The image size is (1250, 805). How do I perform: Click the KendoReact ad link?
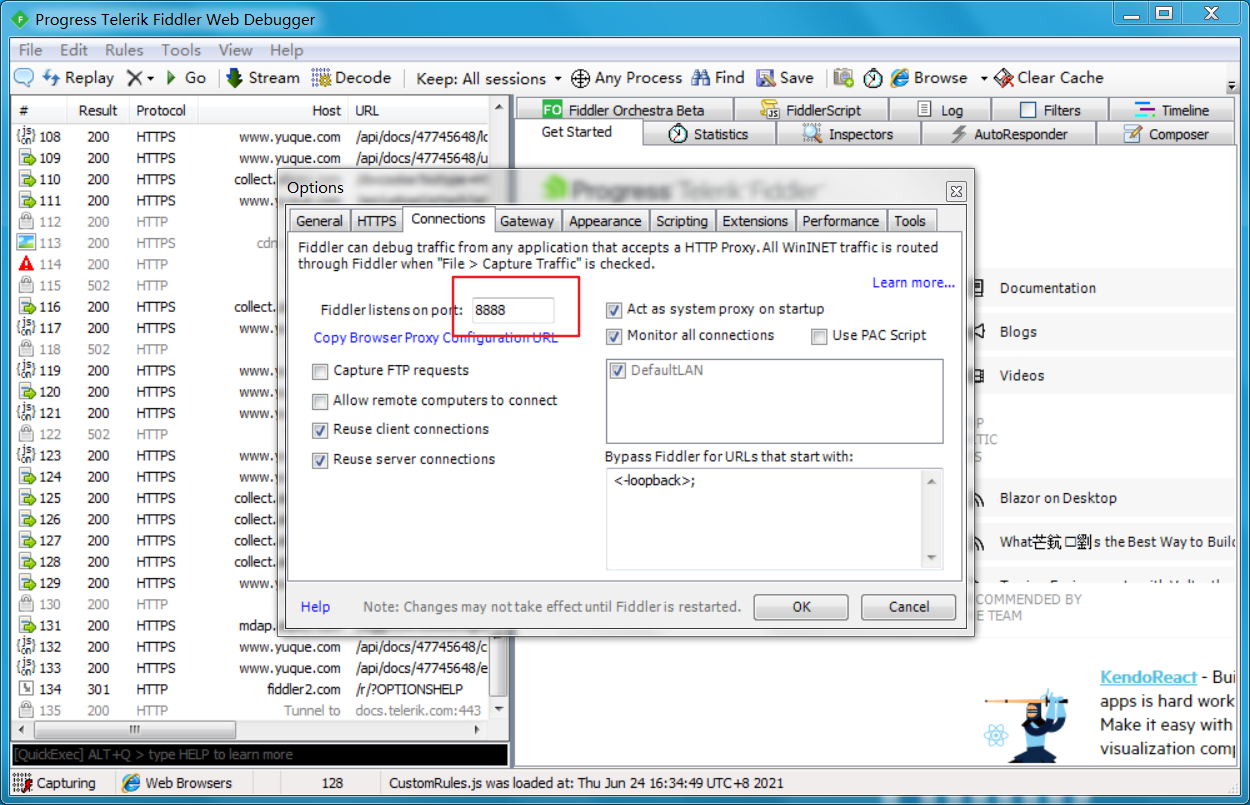click(x=1148, y=677)
